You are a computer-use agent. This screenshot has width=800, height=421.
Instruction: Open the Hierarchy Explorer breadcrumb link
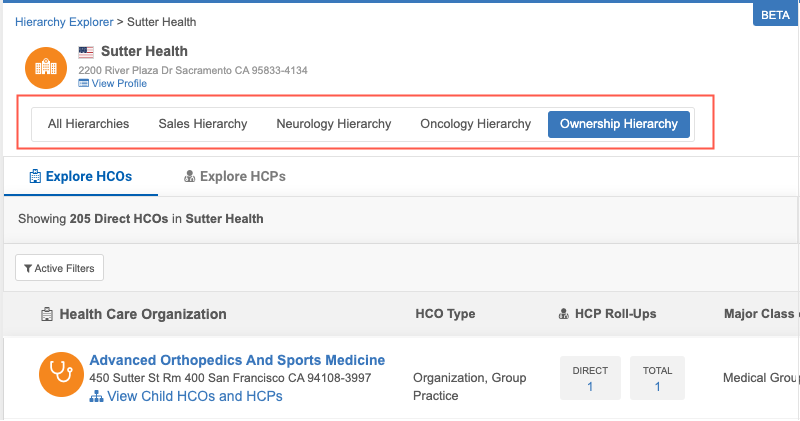pos(64,22)
